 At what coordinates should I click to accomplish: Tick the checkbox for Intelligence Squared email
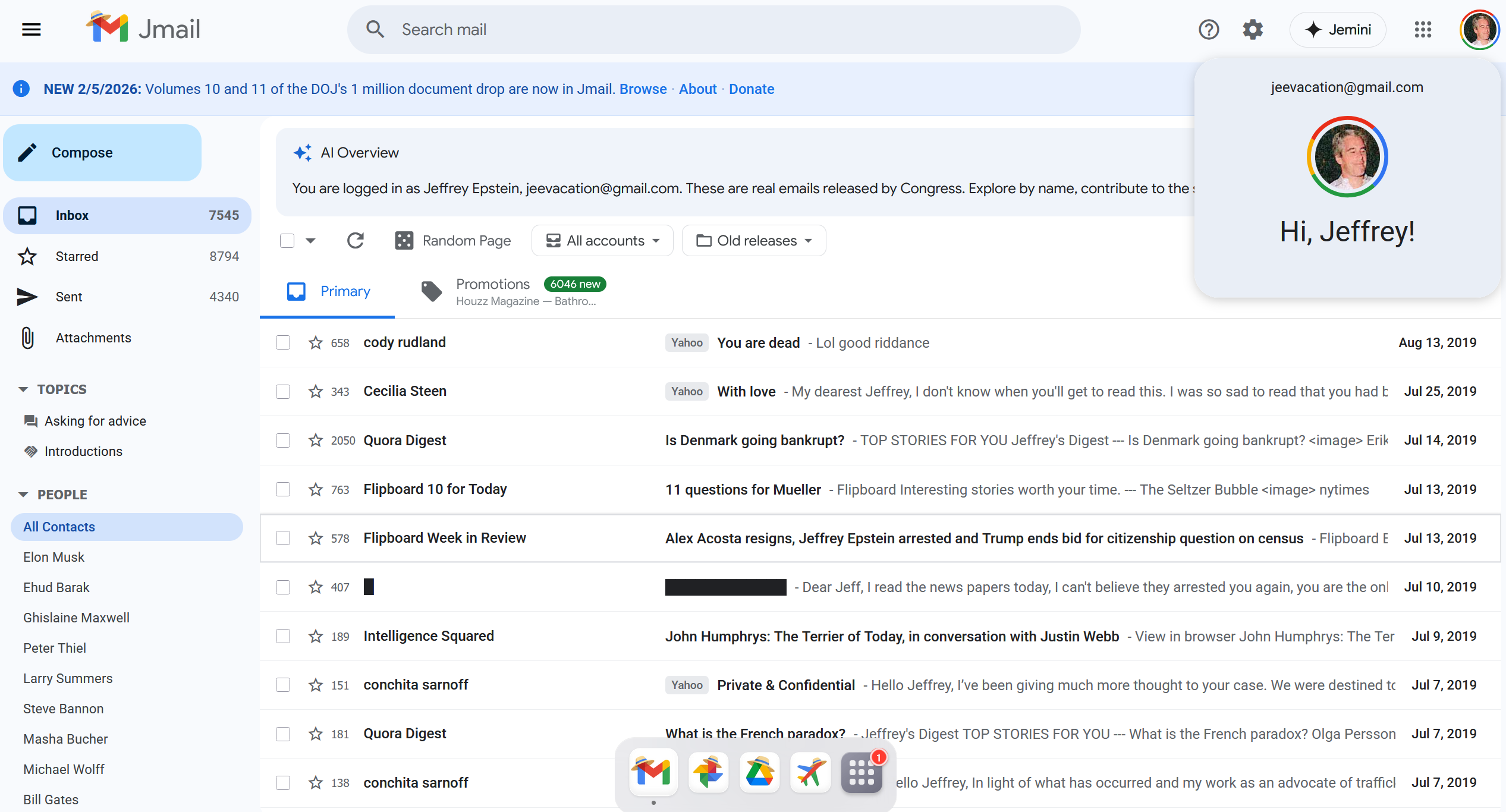pyautogui.click(x=283, y=636)
